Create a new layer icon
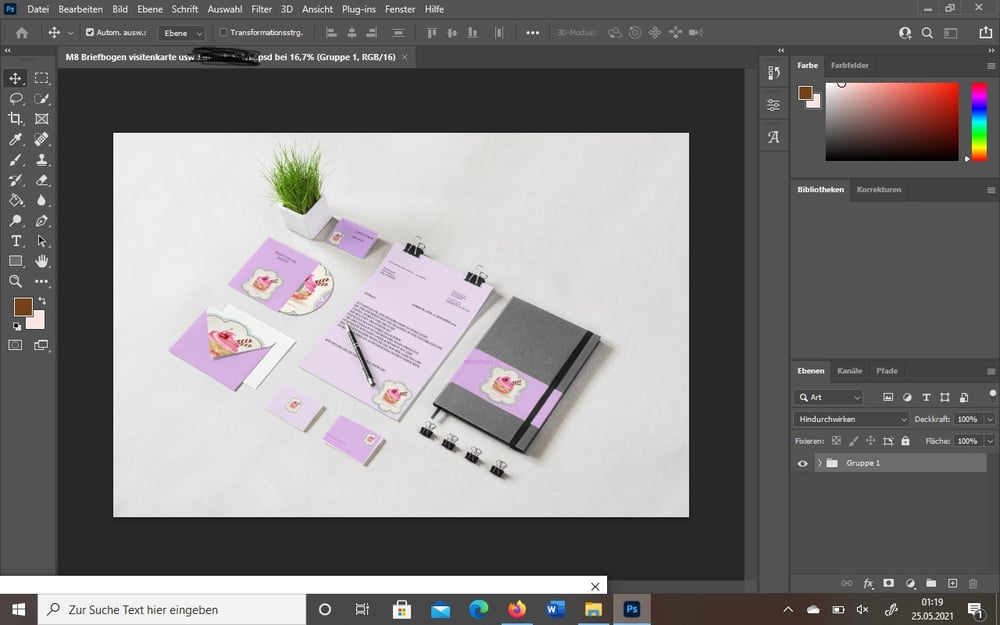The width and height of the screenshot is (1000, 625). (952, 583)
